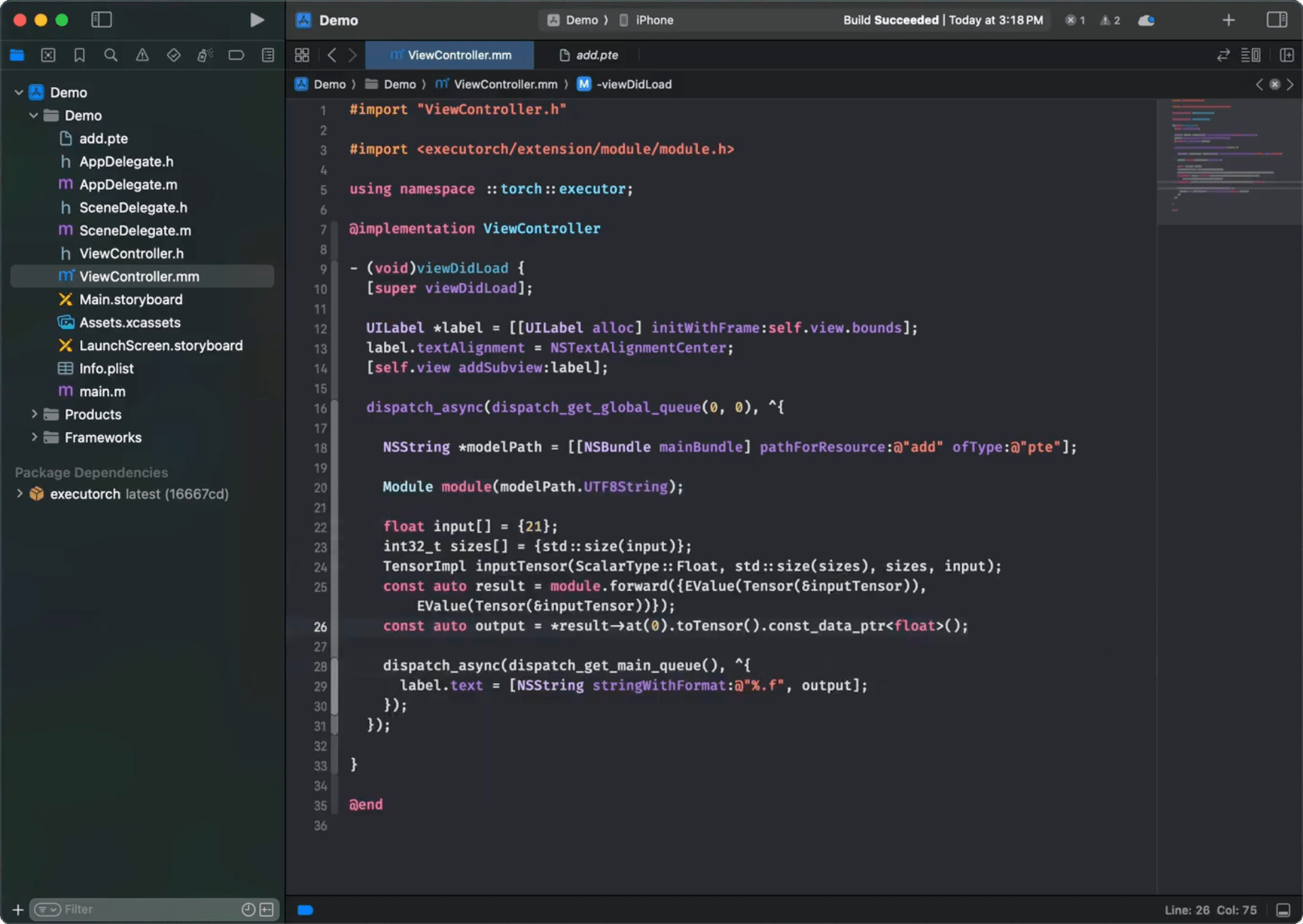Expand the executorch package dependency

pyautogui.click(x=20, y=494)
